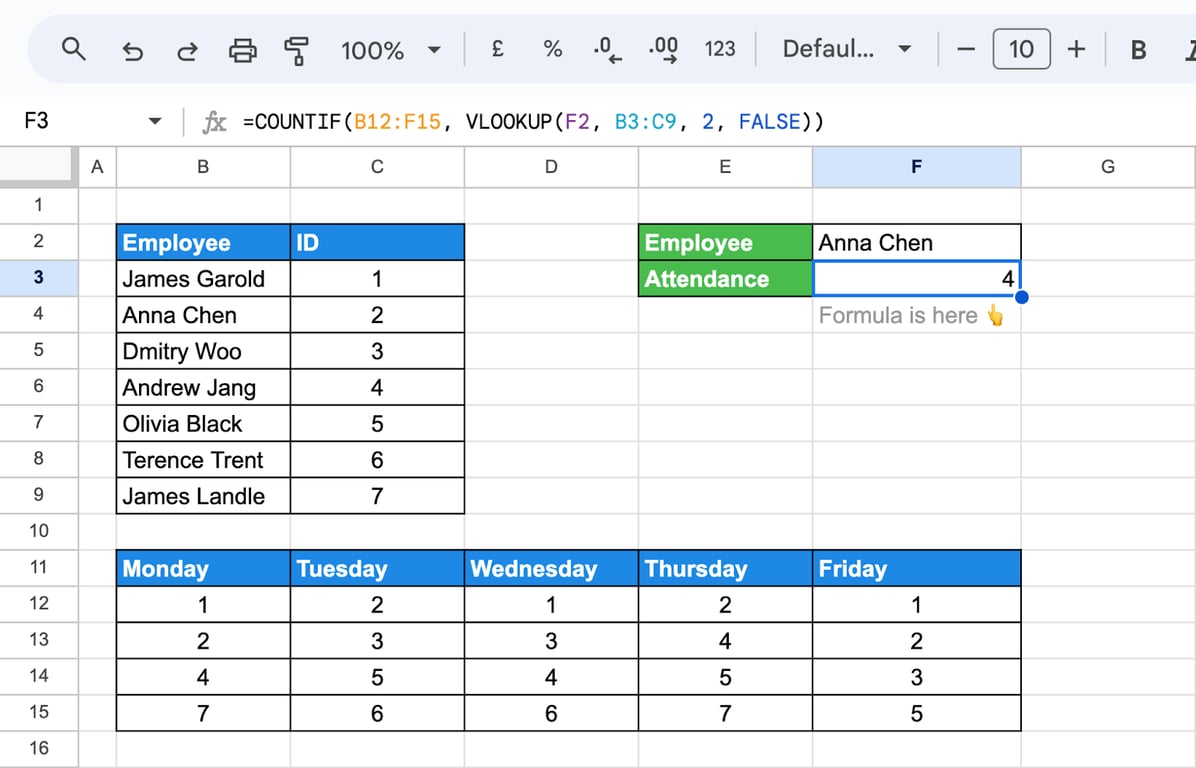This screenshot has width=1196, height=768.
Task: Click the Thursday header cell
Action: 725,568
